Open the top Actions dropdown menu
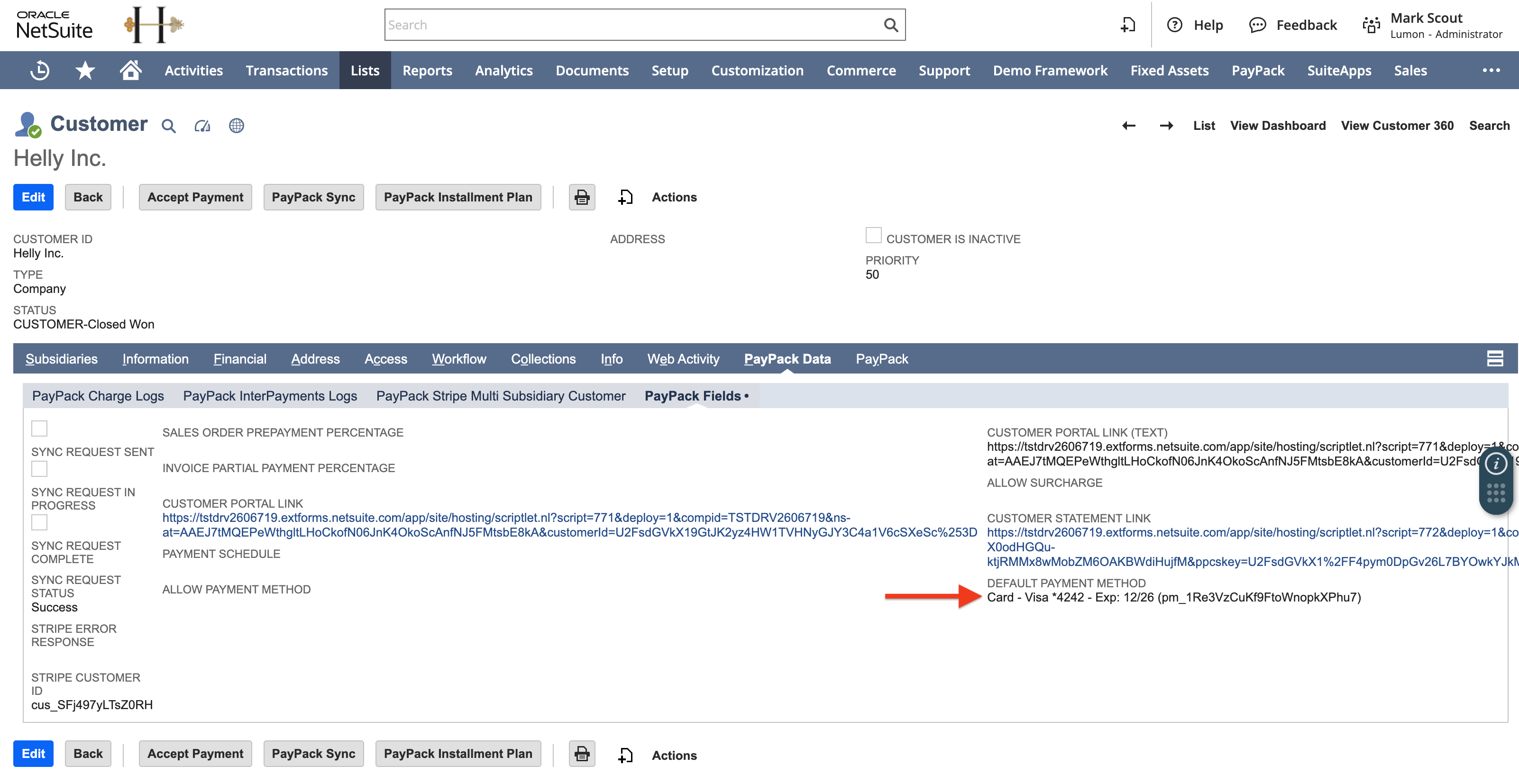The image size is (1519, 784). click(x=674, y=197)
